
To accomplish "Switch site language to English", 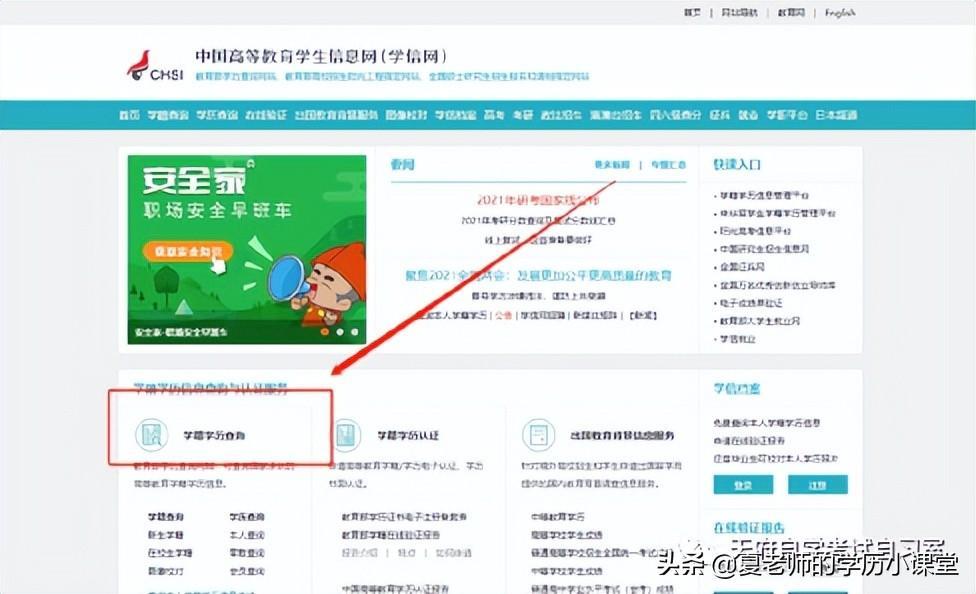I will point(840,12).
